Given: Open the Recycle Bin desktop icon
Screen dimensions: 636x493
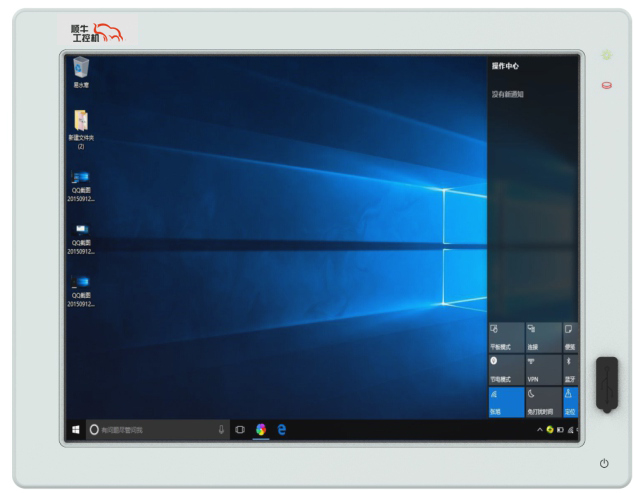Looking at the screenshot, I should click(81, 72).
